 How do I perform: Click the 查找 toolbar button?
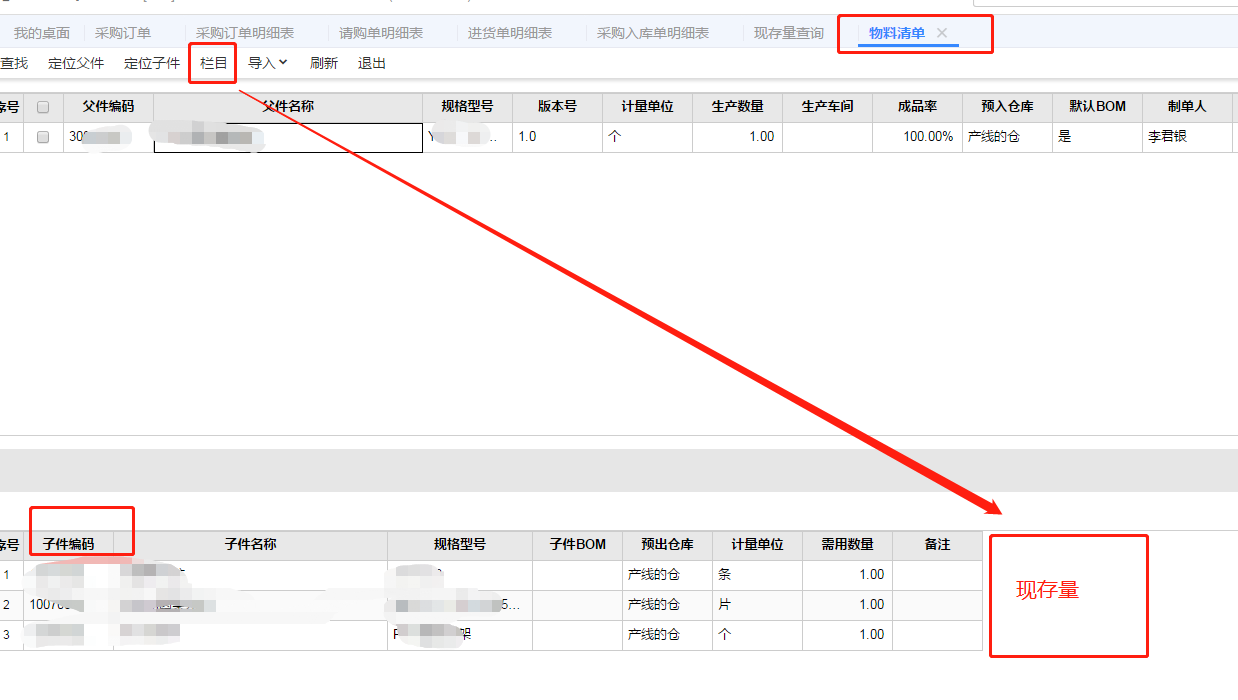pyautogui.click(x=14, y=63)
